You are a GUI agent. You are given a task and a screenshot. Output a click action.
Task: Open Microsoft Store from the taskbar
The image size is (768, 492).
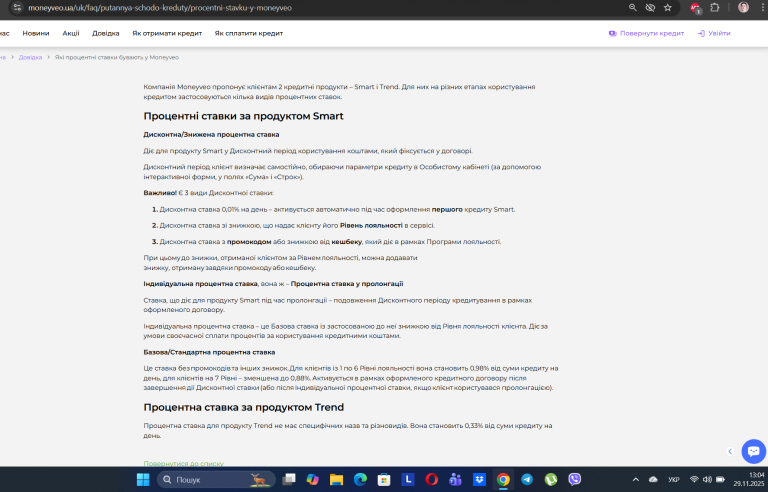click(384, 479)
